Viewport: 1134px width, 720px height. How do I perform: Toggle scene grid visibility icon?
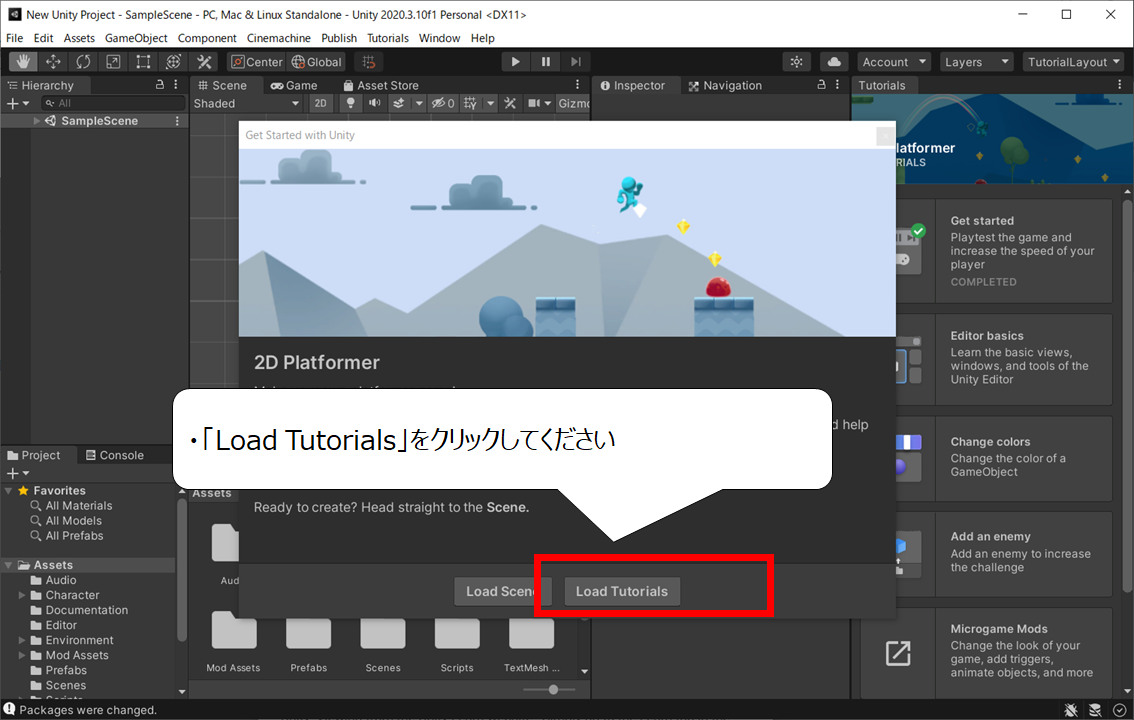[471, 103]
